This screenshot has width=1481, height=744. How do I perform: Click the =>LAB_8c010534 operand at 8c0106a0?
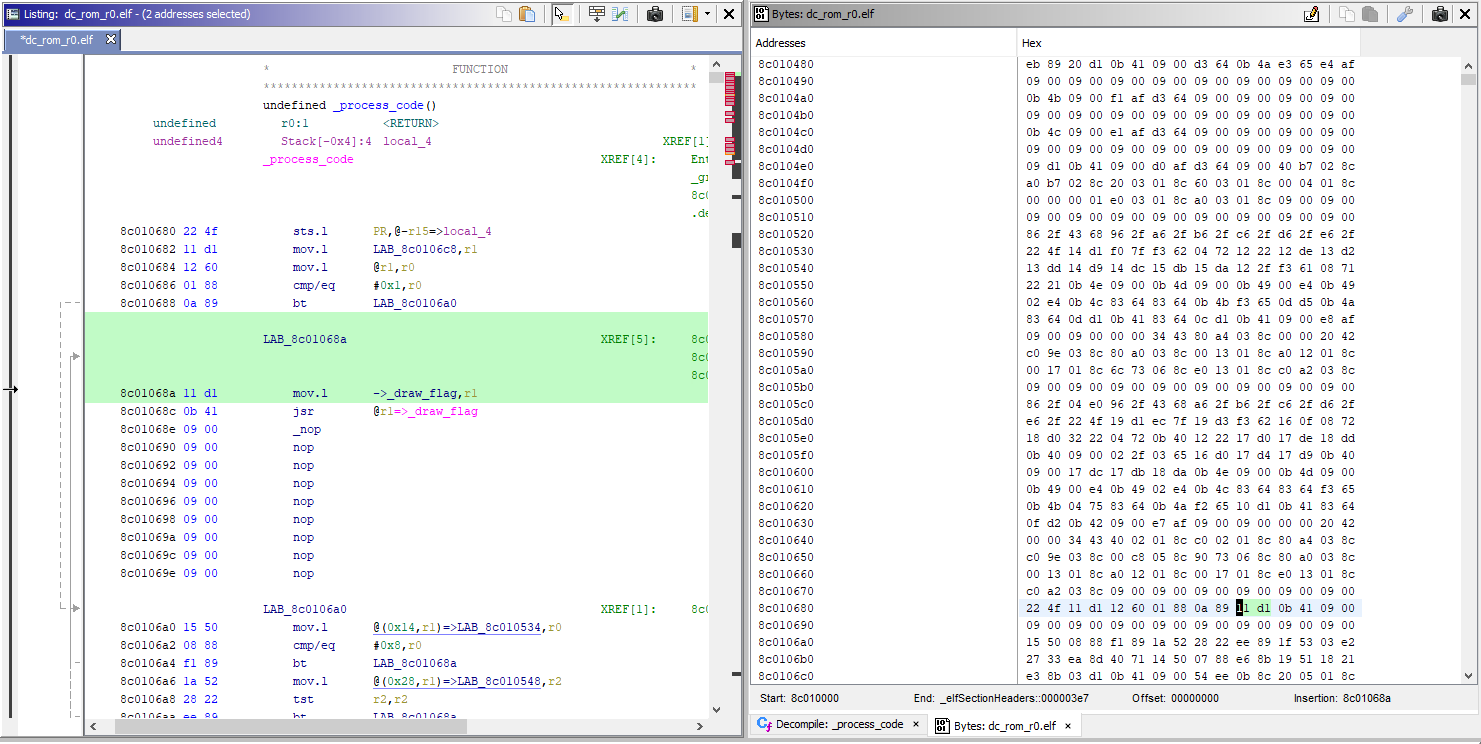point(500,627)
